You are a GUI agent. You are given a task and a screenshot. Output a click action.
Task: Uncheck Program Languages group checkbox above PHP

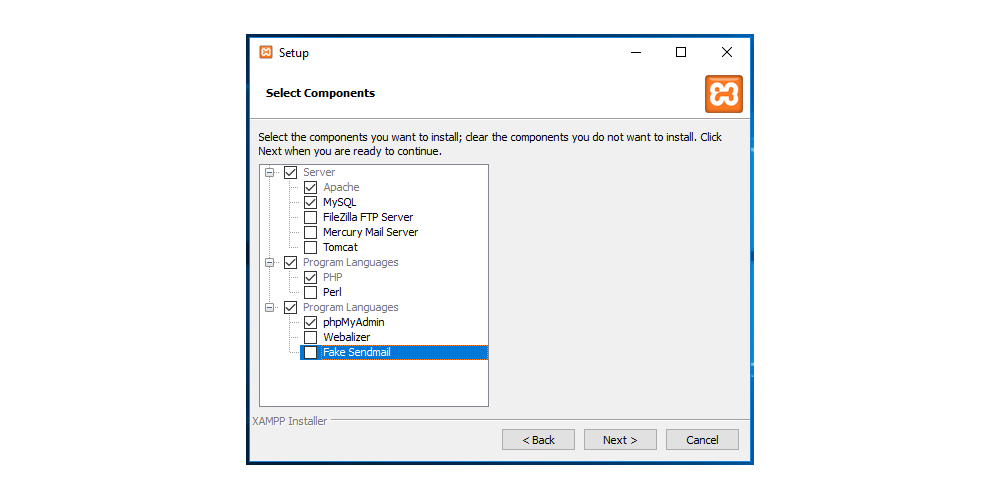click(290, 262)
